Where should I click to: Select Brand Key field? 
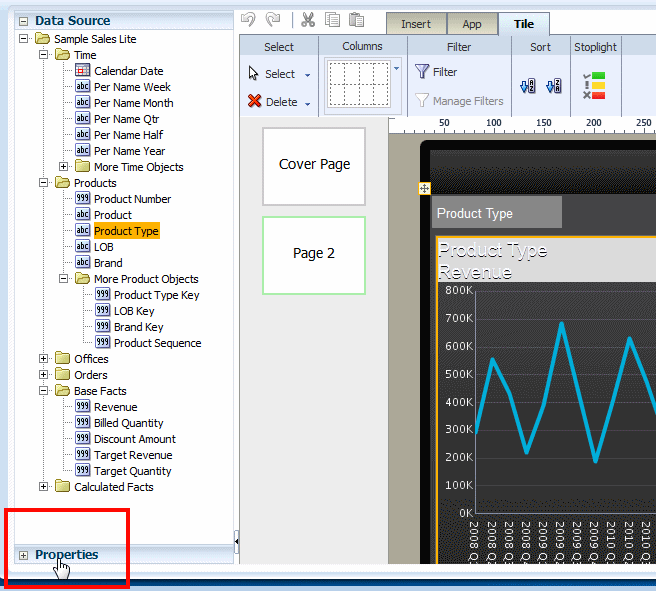[x=138, y=327]
